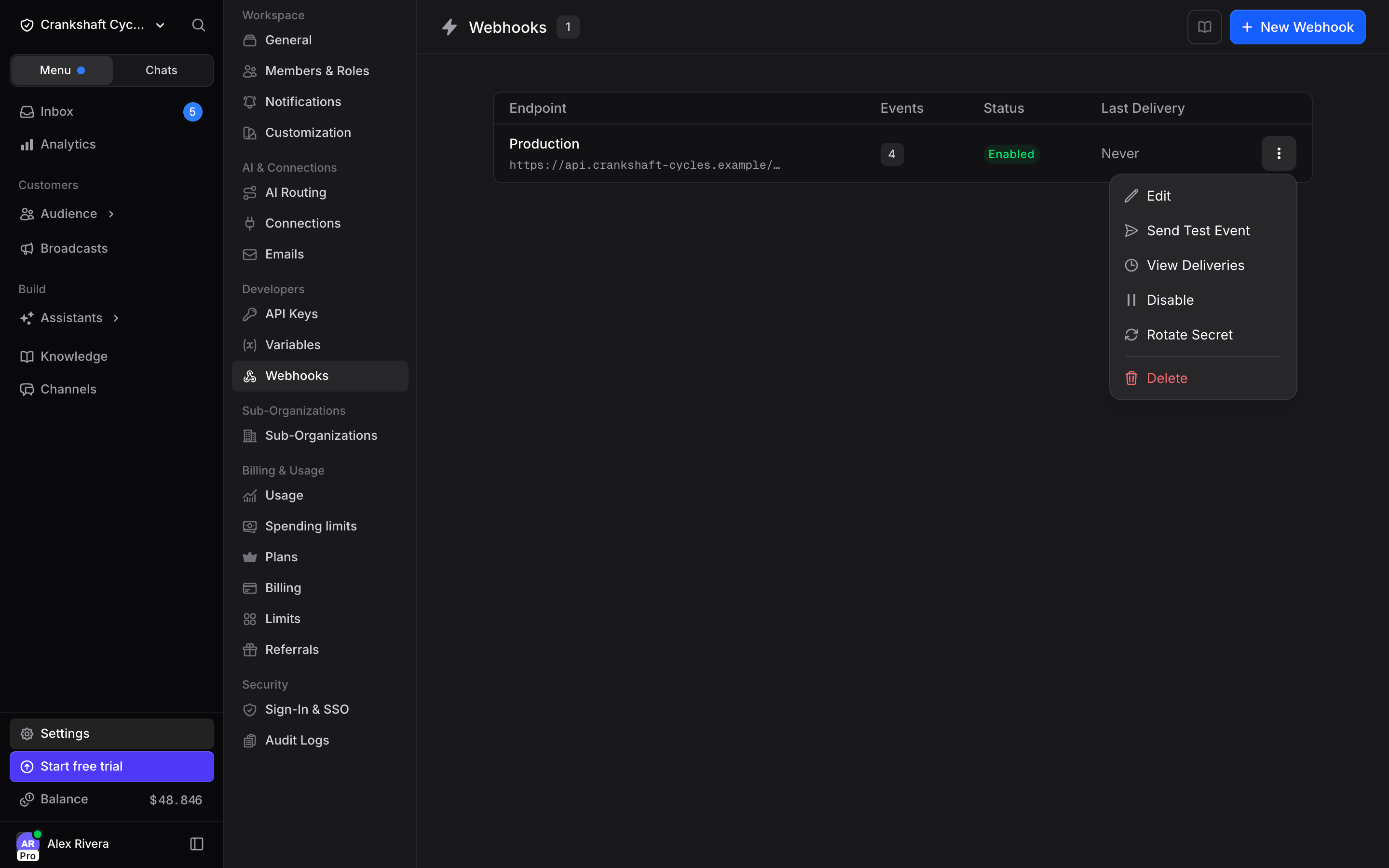Click the Emails envelope icon
This screenshot has width=1389, height=868.
[250, 254]
